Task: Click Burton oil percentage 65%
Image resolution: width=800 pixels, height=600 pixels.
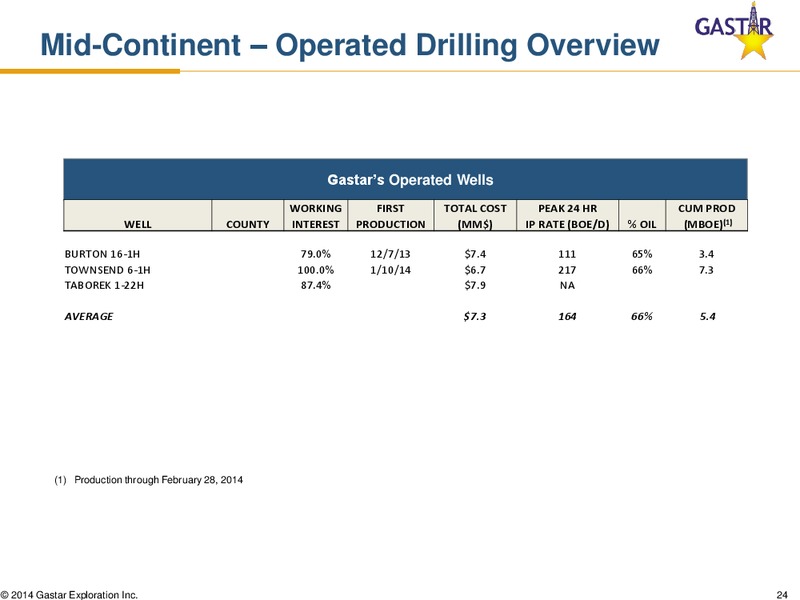Action: [642, 254]
